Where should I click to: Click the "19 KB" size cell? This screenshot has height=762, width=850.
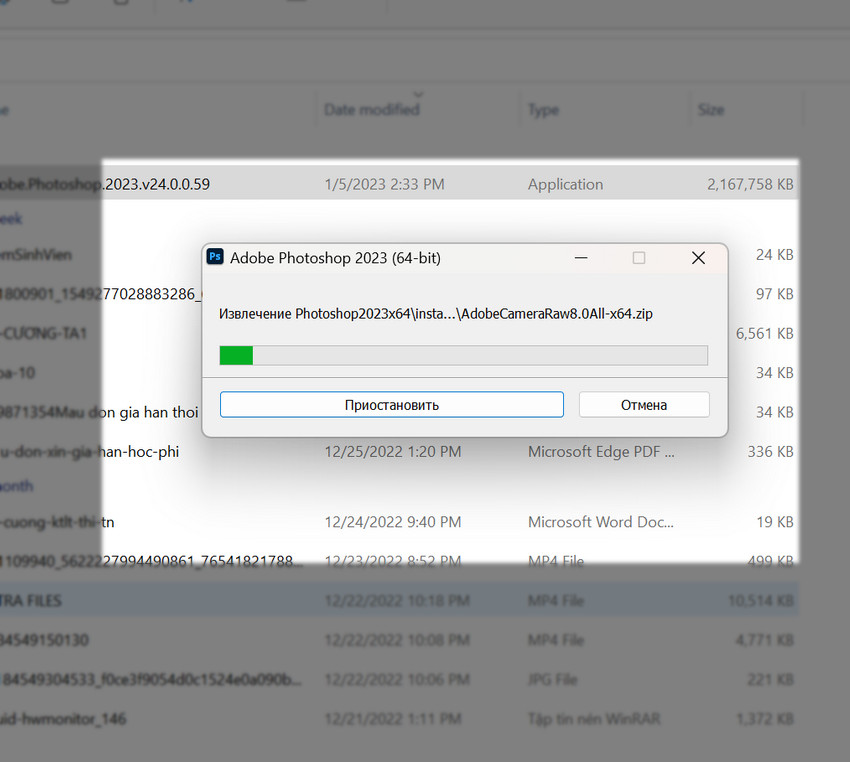(x=775, y=522)
